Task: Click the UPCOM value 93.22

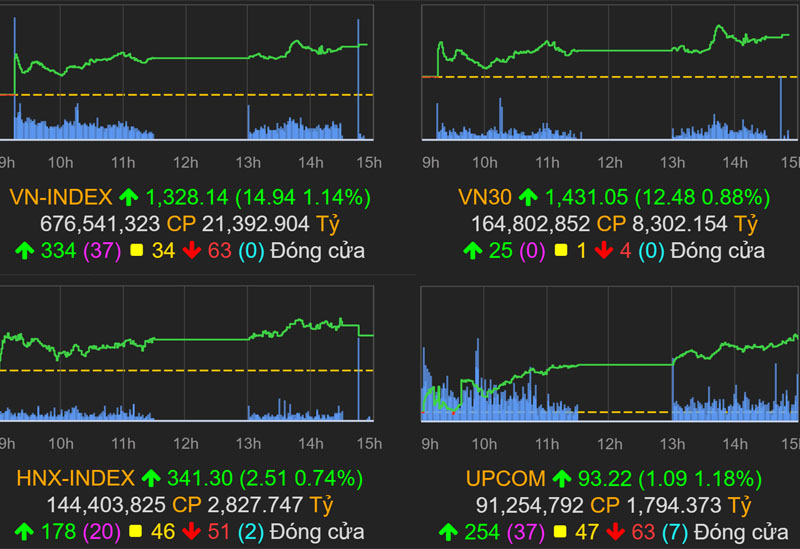Action: click(x=605, y=479)
